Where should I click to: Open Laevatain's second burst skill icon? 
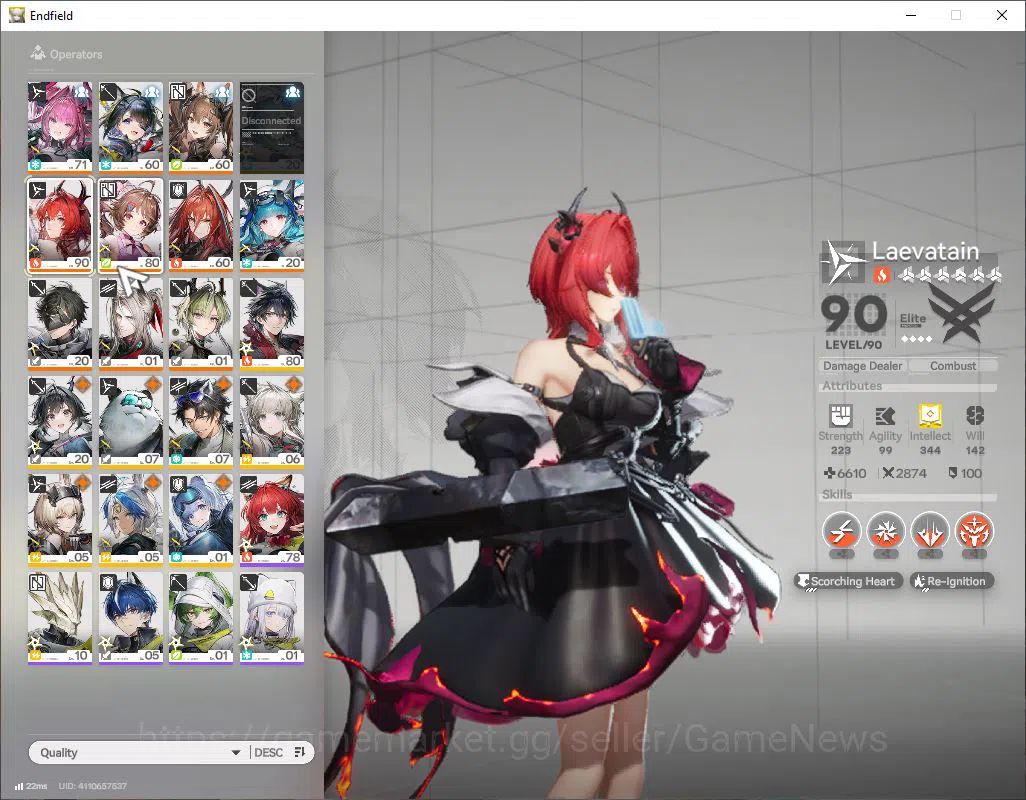pyautogui.click(x=885, y=530)
